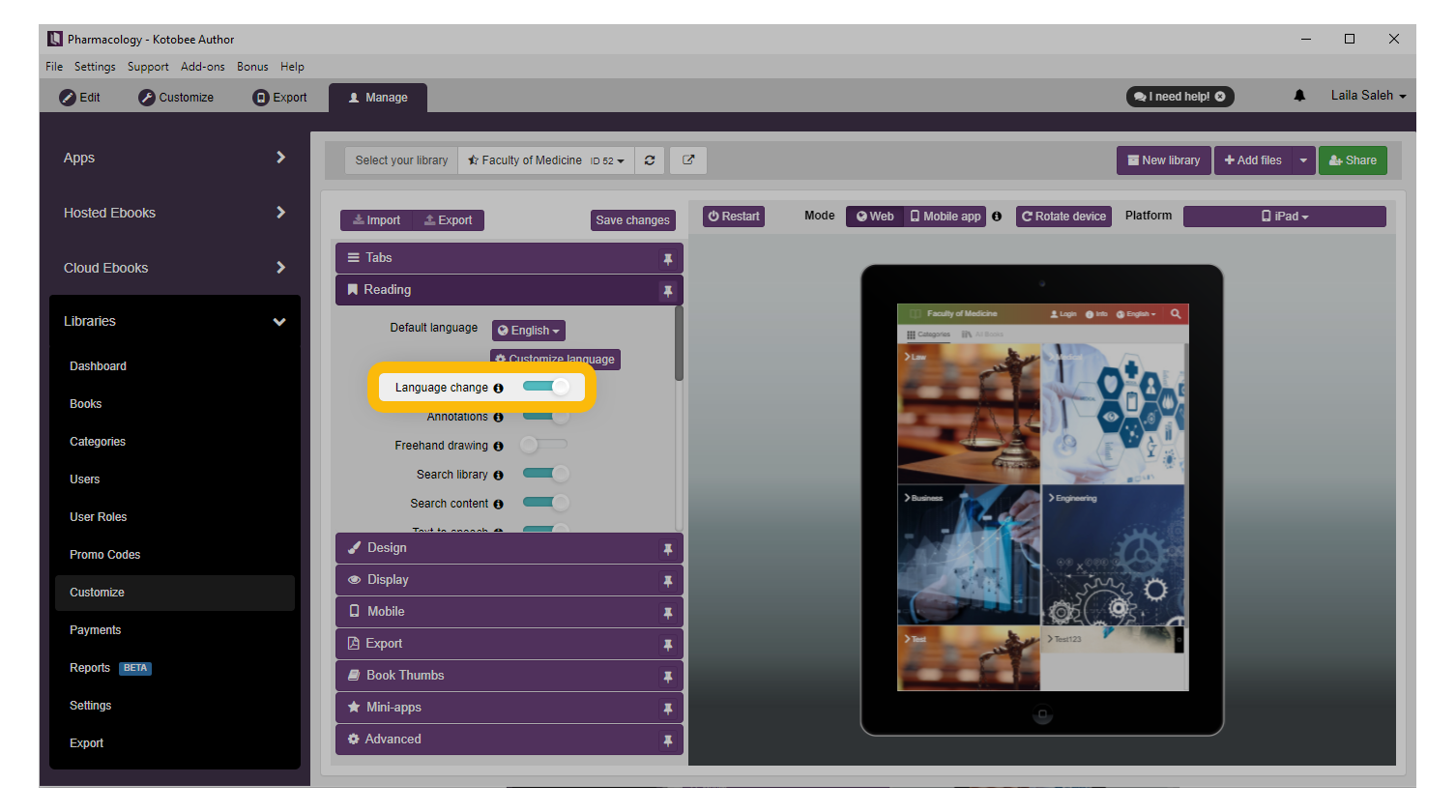
Task: Toggle the Annotations switch
Action: (546, 417)
